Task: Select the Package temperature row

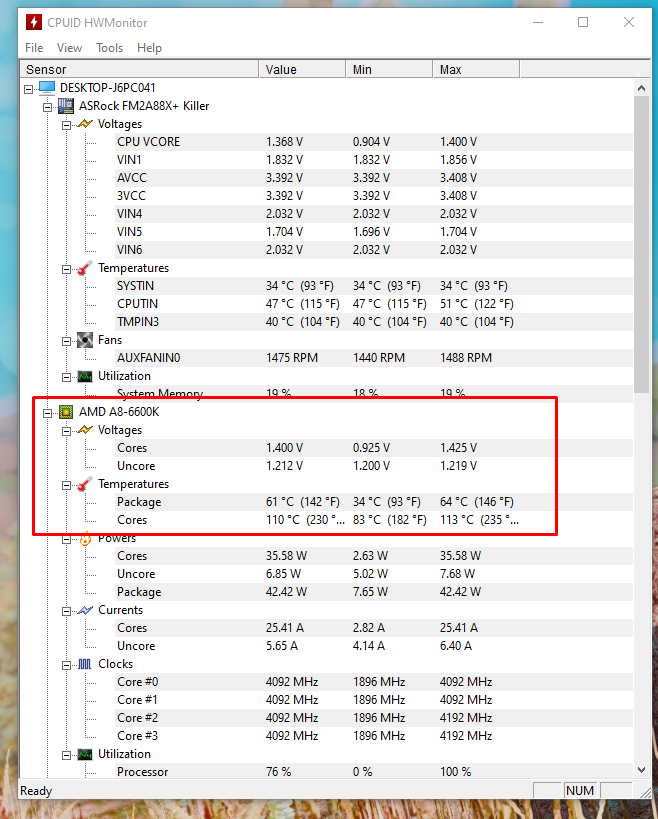Action: tap(374, 502)
